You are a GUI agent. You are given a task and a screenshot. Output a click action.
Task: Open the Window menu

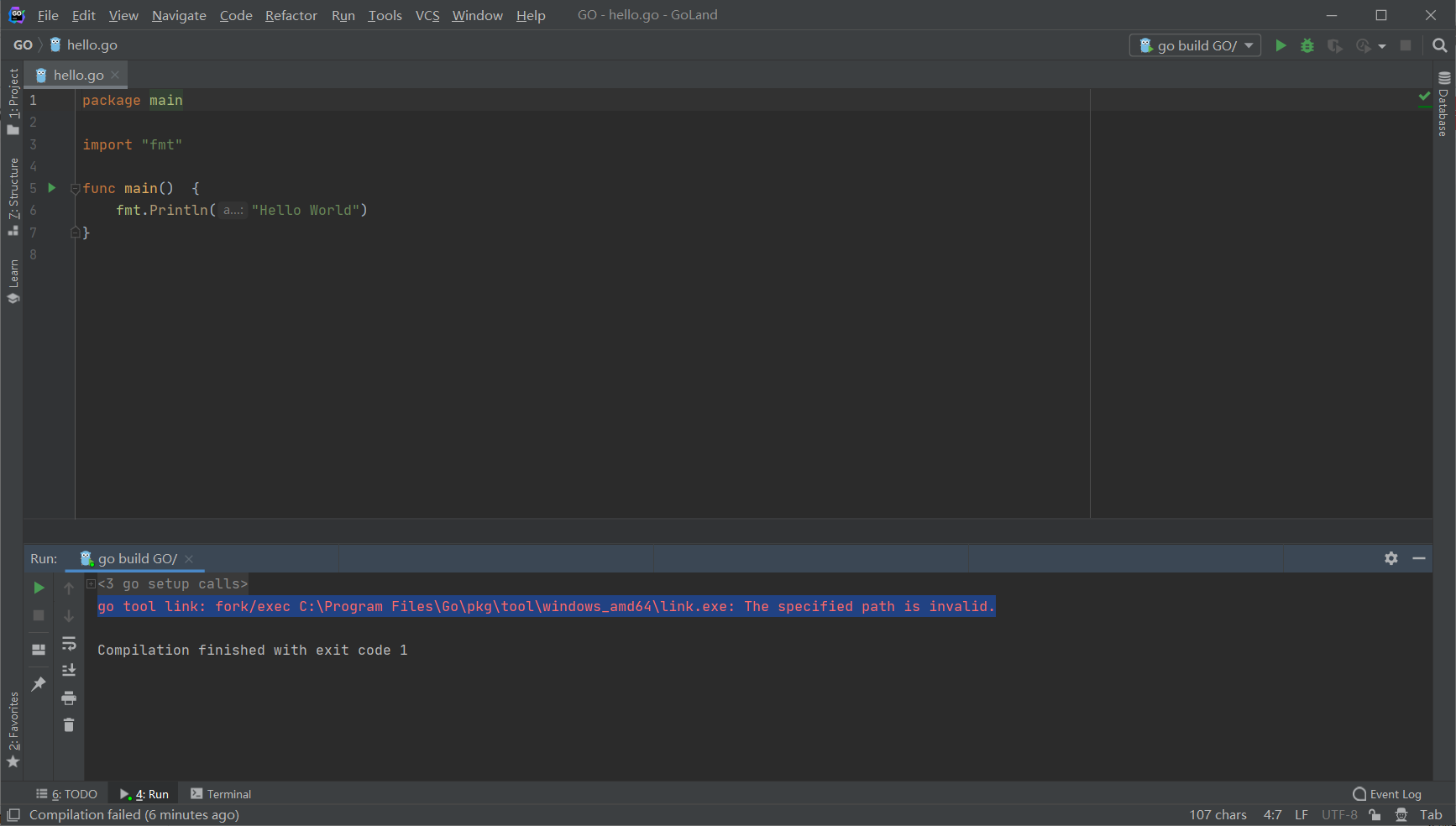point(477,15)
